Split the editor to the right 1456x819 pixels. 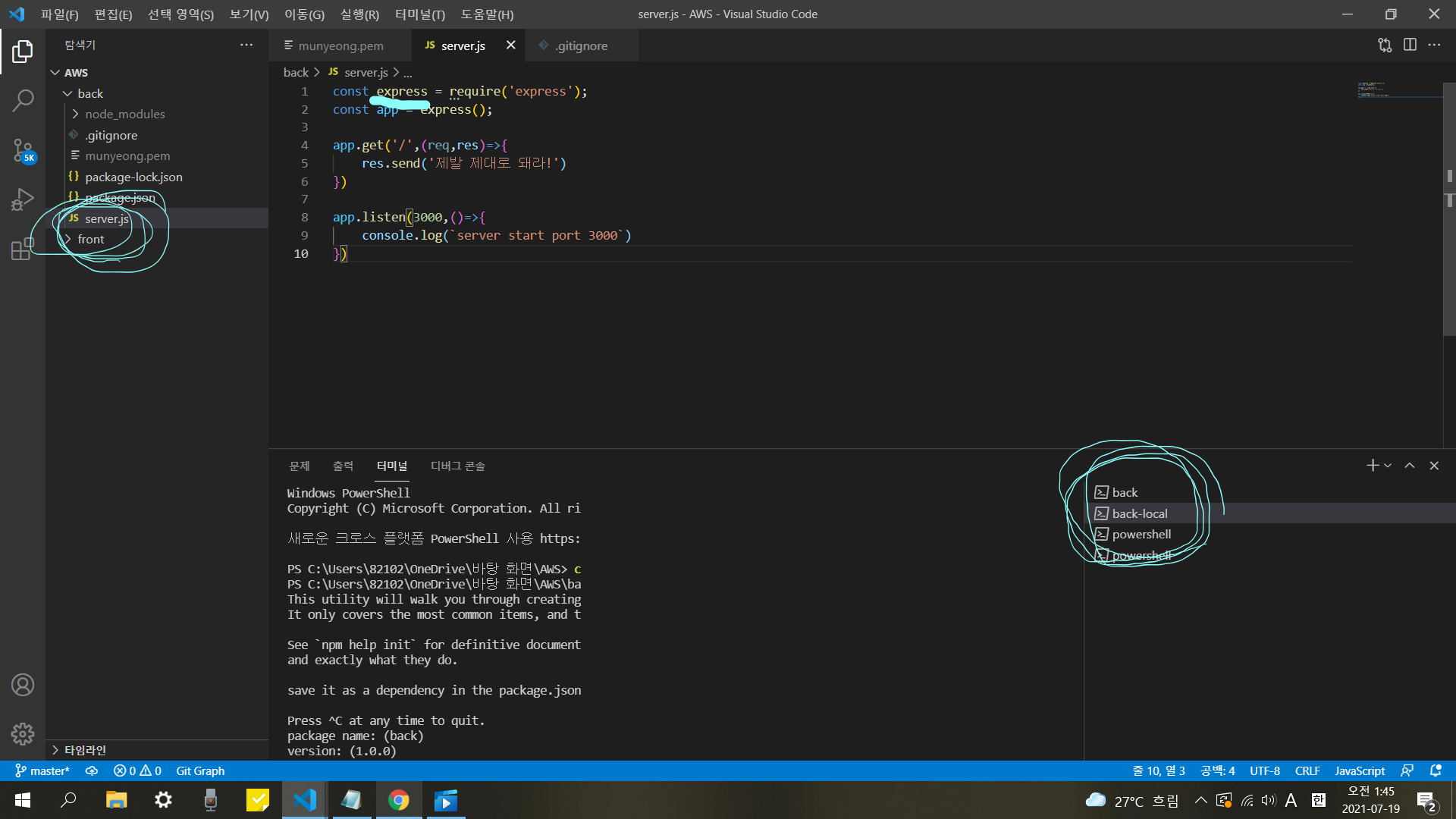(x=1410, y=45)
